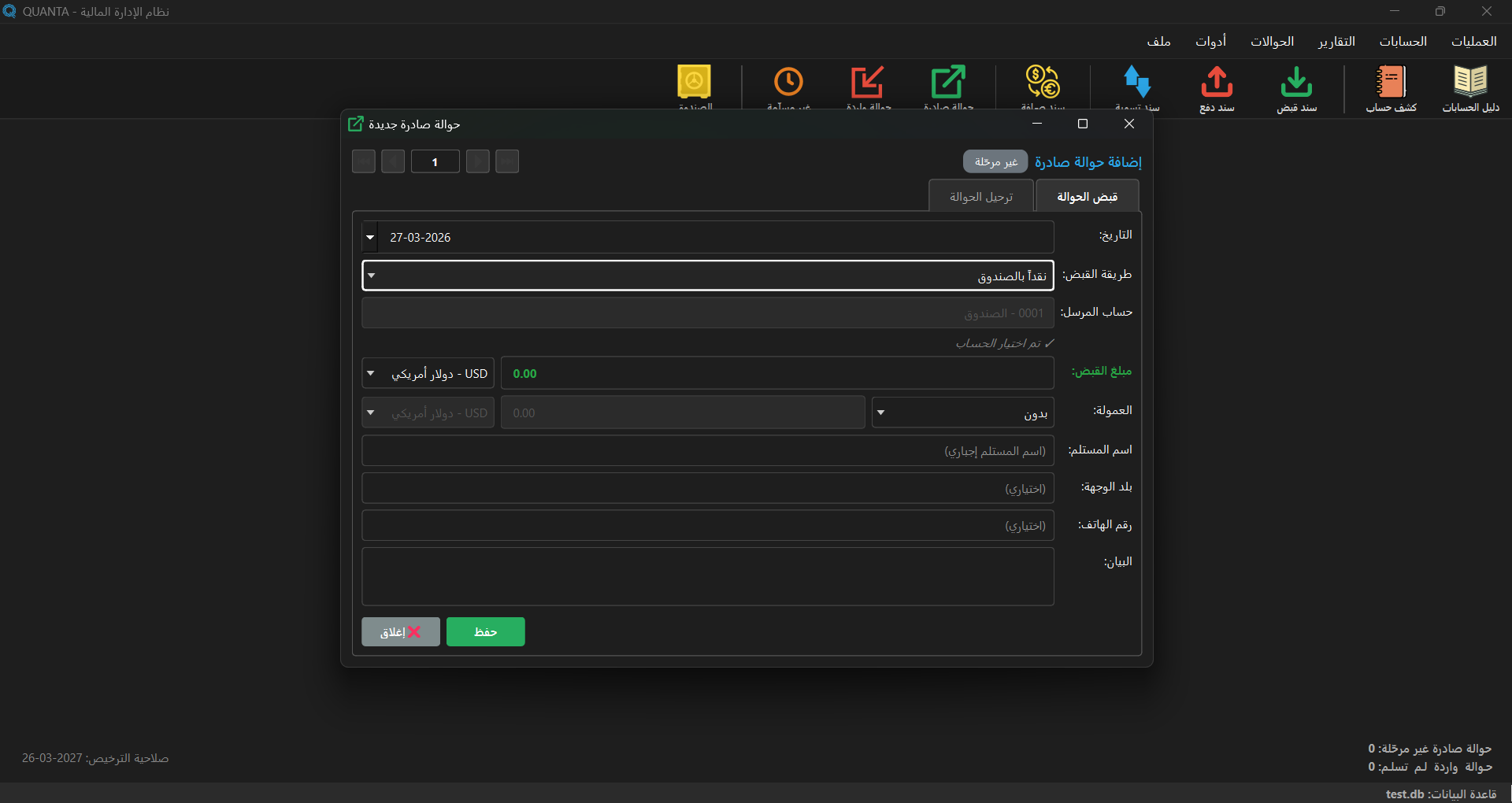This screenshot has width=1512, height=803.
Task: Go to last record navigation button
Action: 507,161
